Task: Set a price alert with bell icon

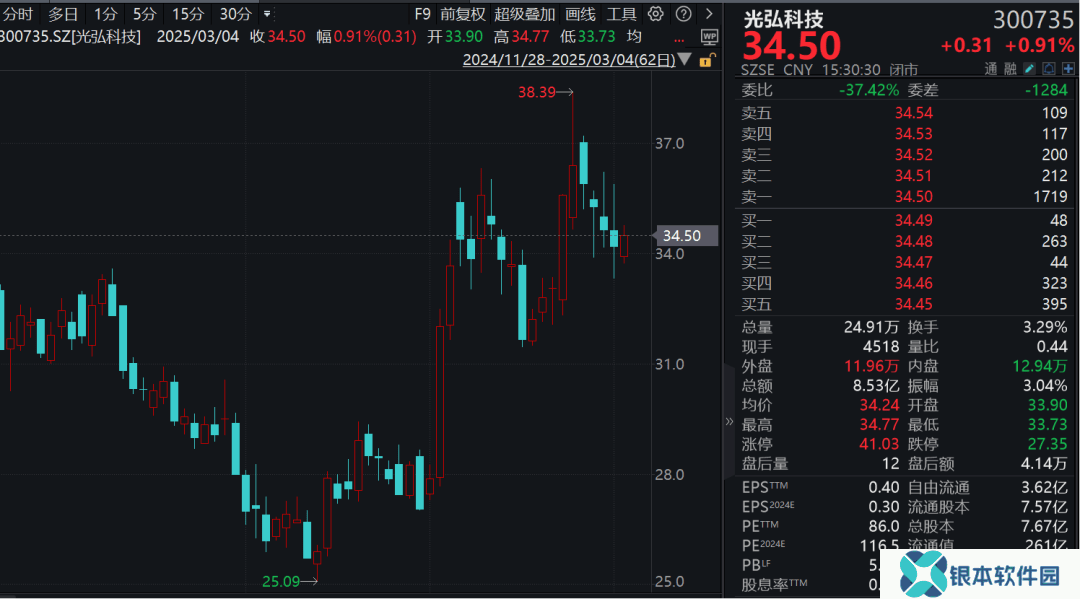Action: pyautogui.click(x=1049, y=69)
